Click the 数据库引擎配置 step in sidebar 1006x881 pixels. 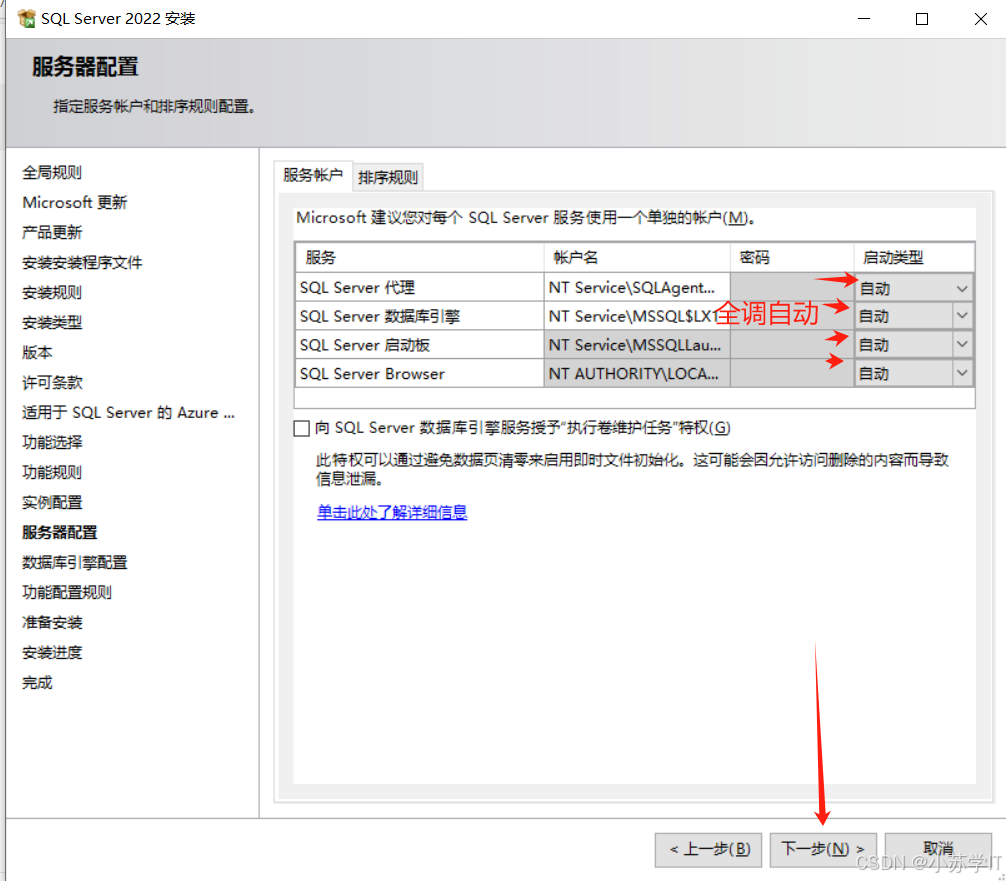pos(74,563)
